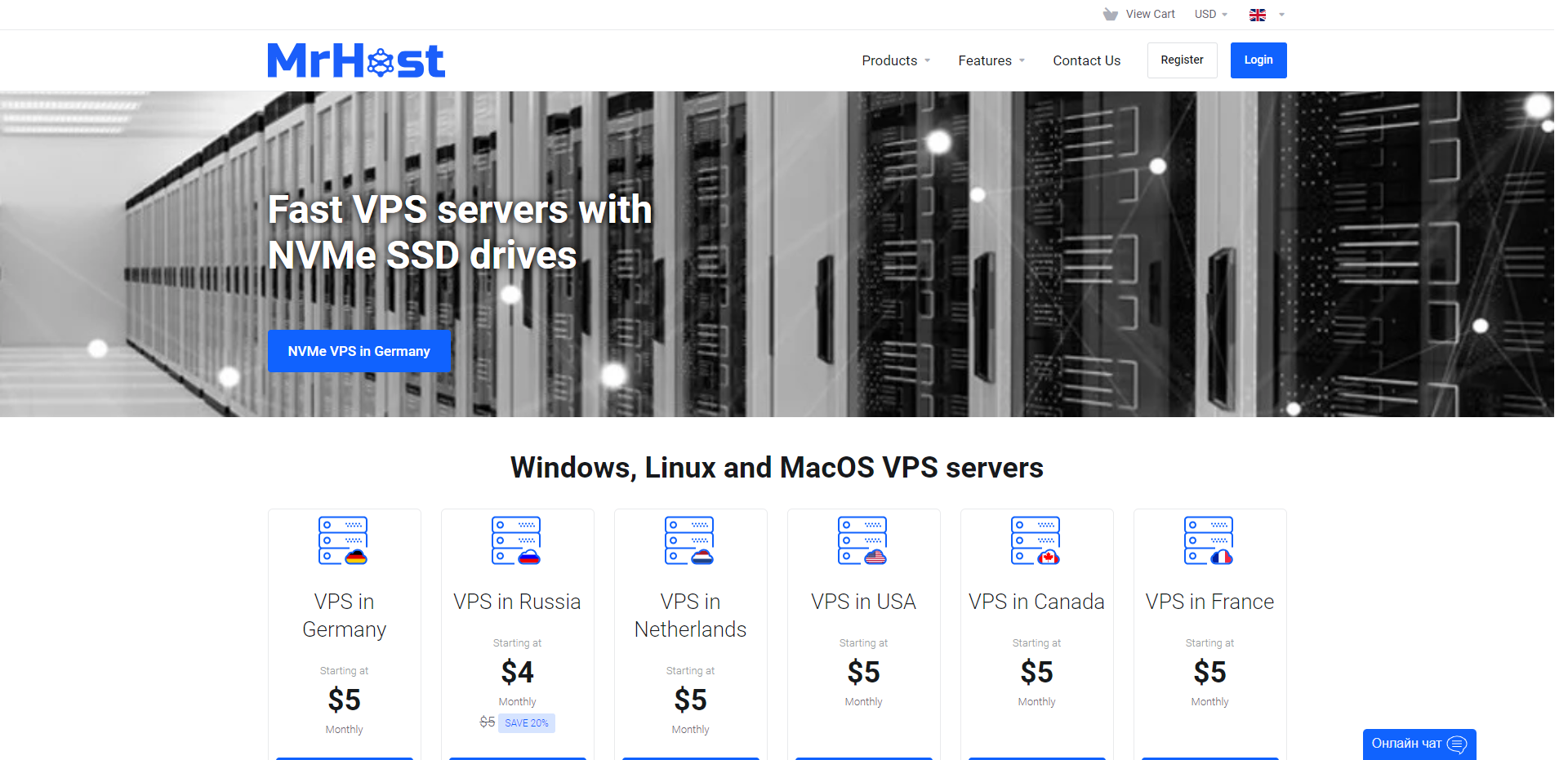This screenshot has width=1568, height=760.
Task: Click the $4 Russia price
Action: pyautogui.click(x=517, y=672)
